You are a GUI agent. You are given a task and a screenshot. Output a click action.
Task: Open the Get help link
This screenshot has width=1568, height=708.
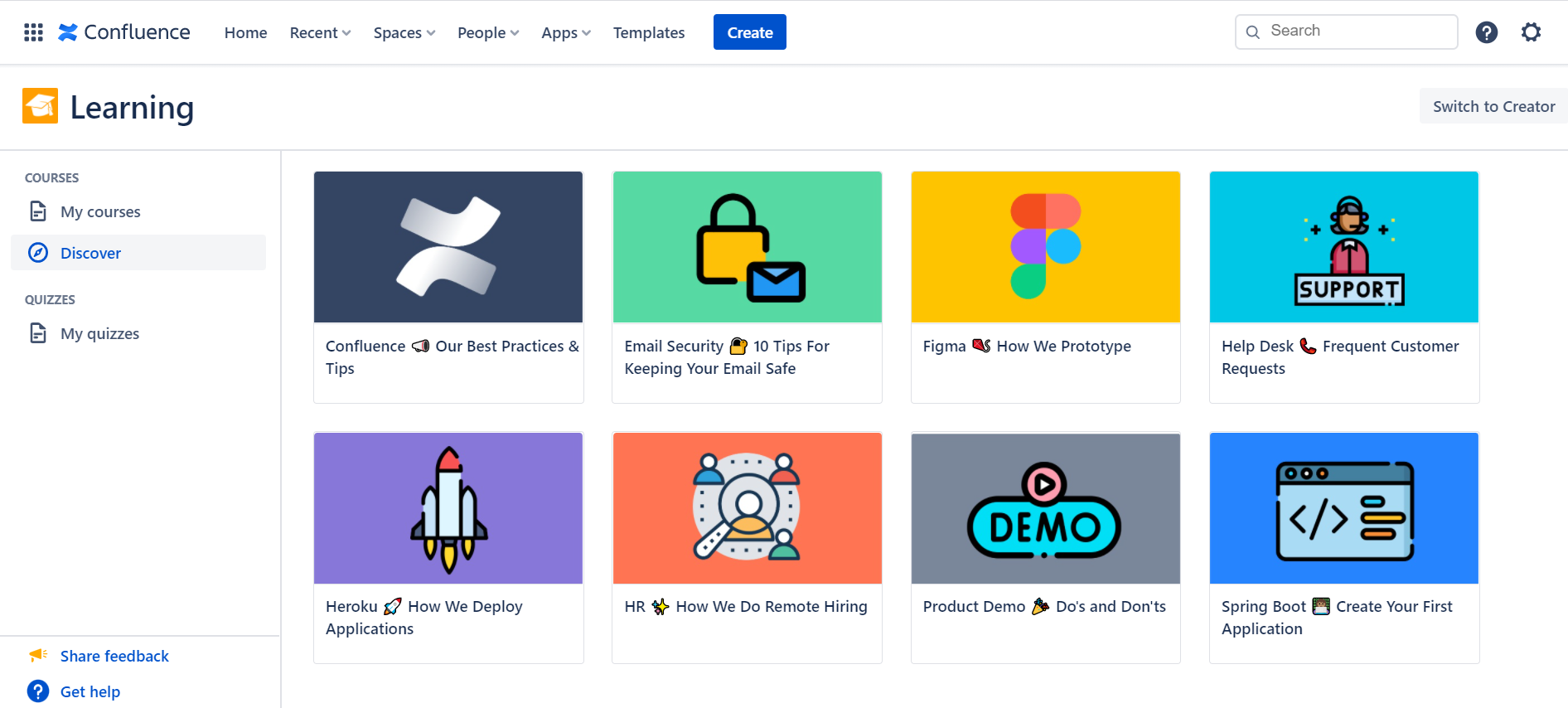(90, 691)
